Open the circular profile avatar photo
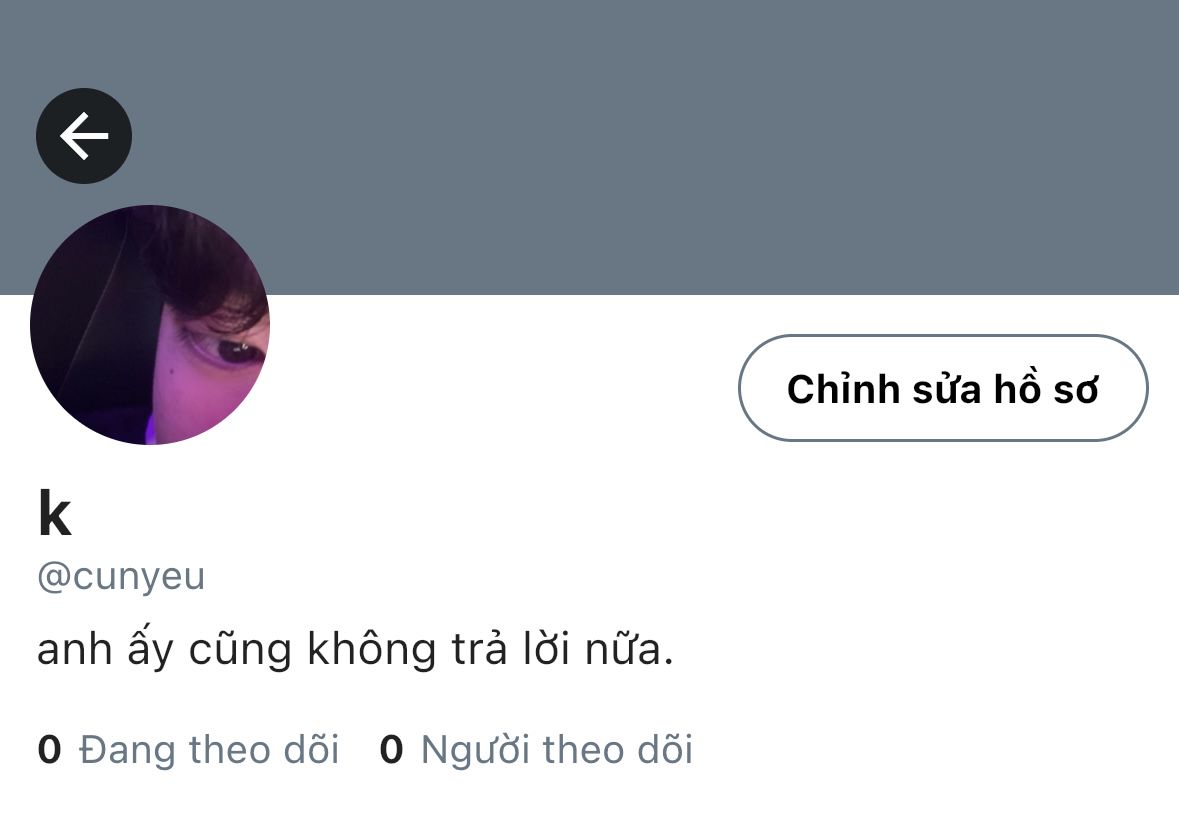This screenshot has height=833, width=1179. (x=150, y=325)
